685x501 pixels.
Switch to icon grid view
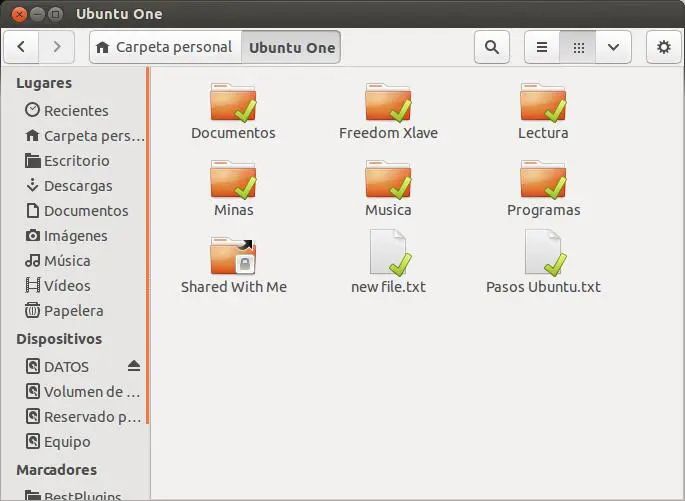click(578, 47)
